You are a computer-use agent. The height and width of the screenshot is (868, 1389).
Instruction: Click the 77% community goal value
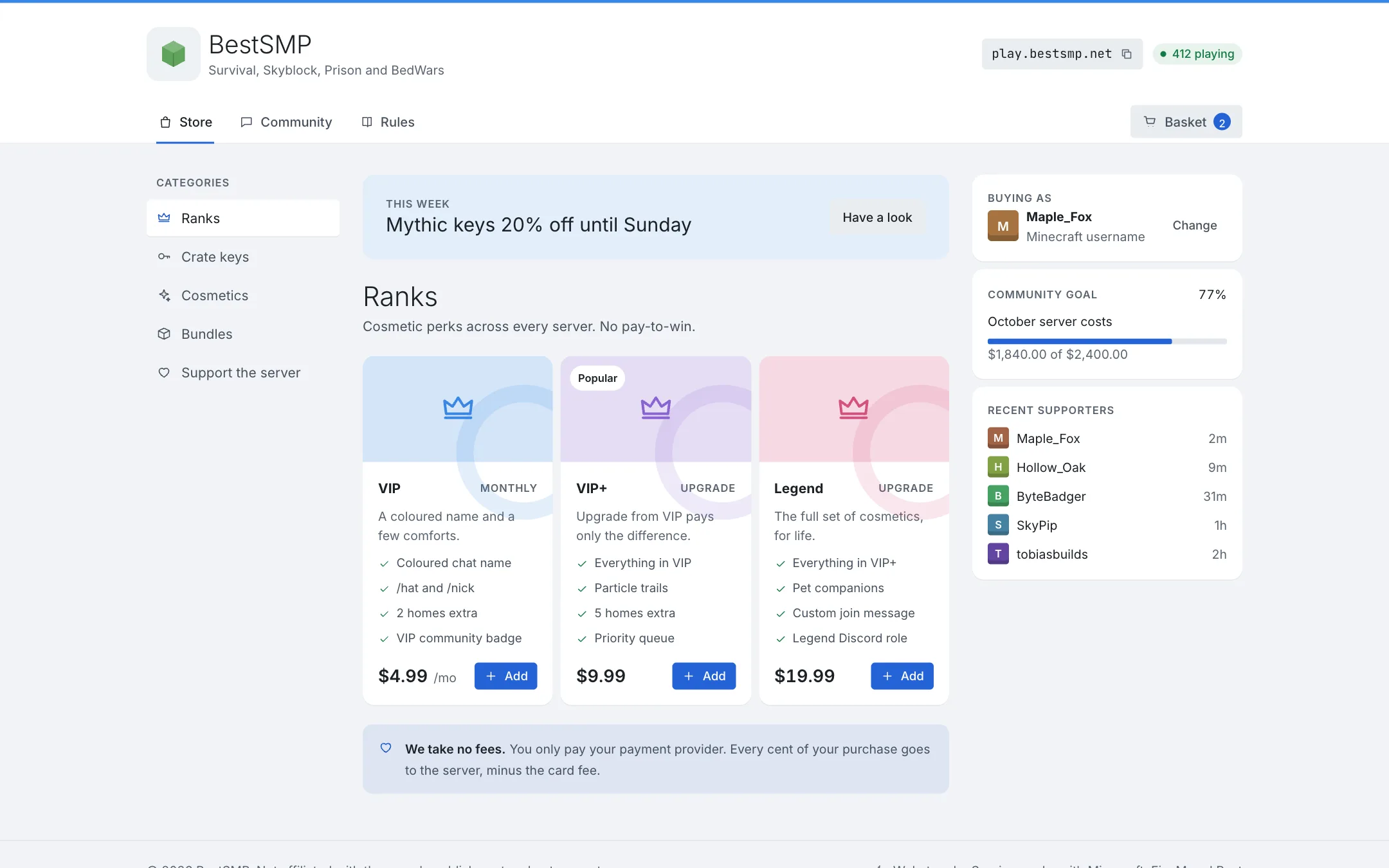1212,294
